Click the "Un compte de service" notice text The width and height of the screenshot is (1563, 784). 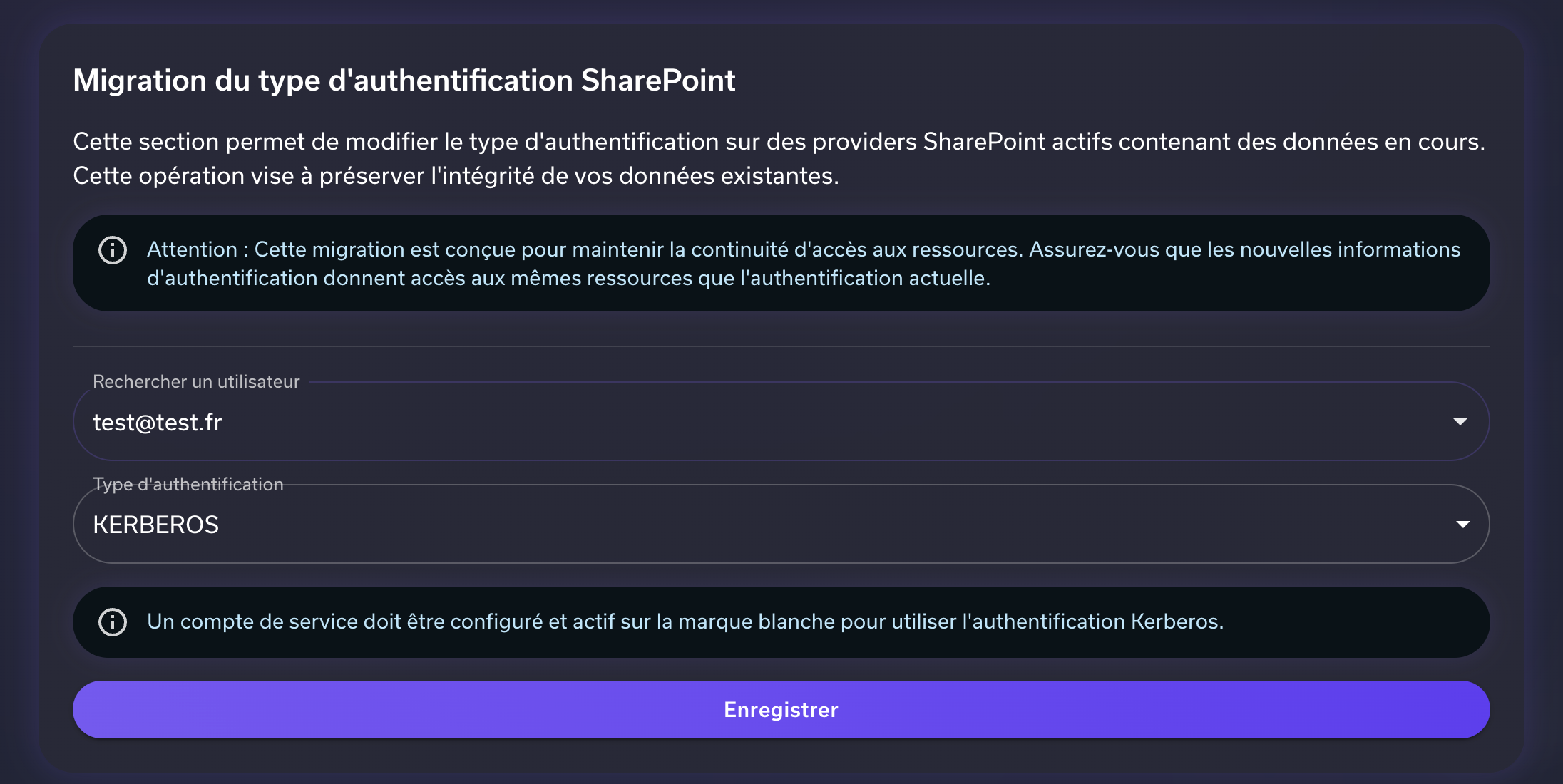click(685, 621)
